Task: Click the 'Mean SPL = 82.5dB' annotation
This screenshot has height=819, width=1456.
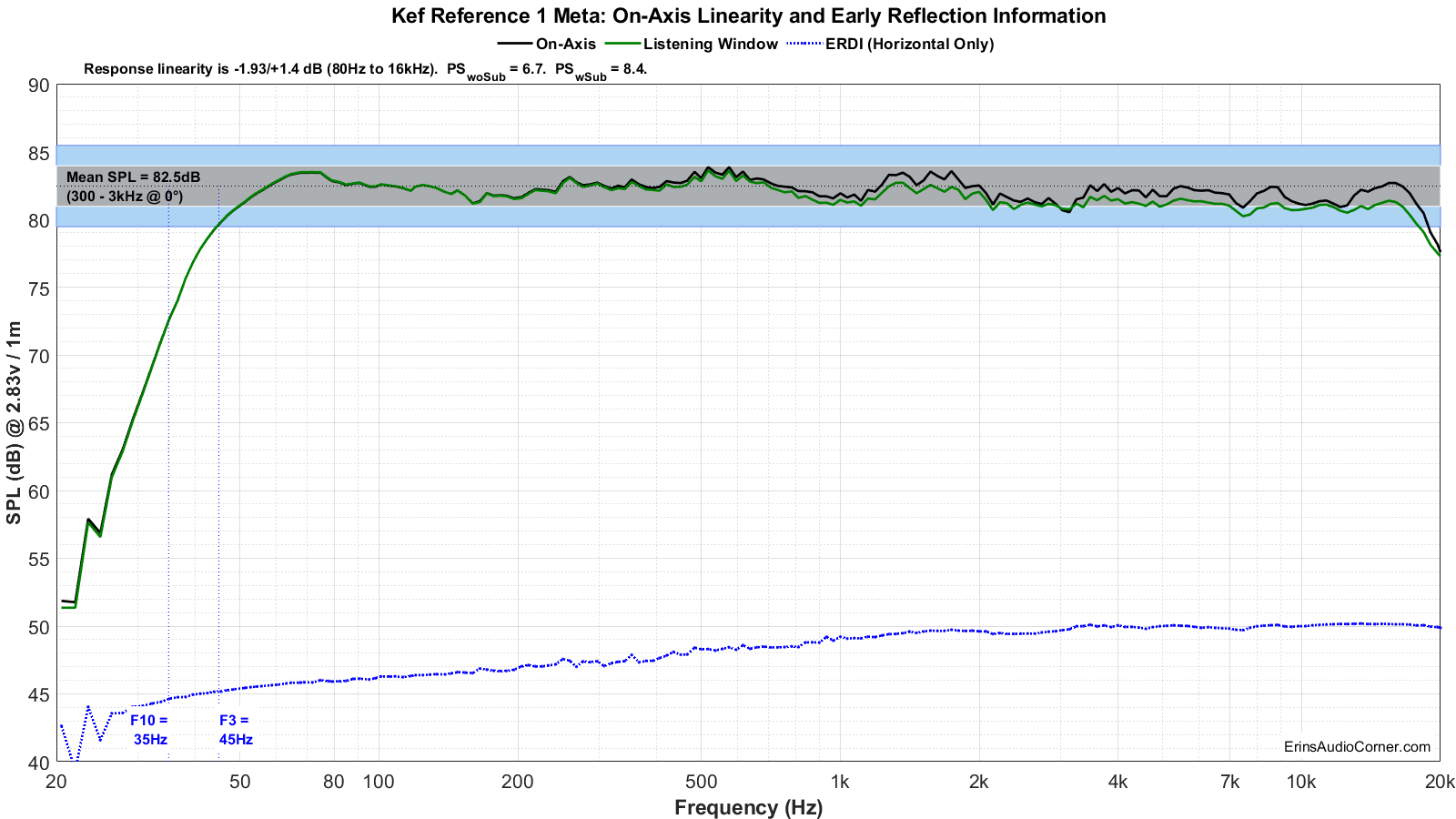Action: tap(134, 177)
